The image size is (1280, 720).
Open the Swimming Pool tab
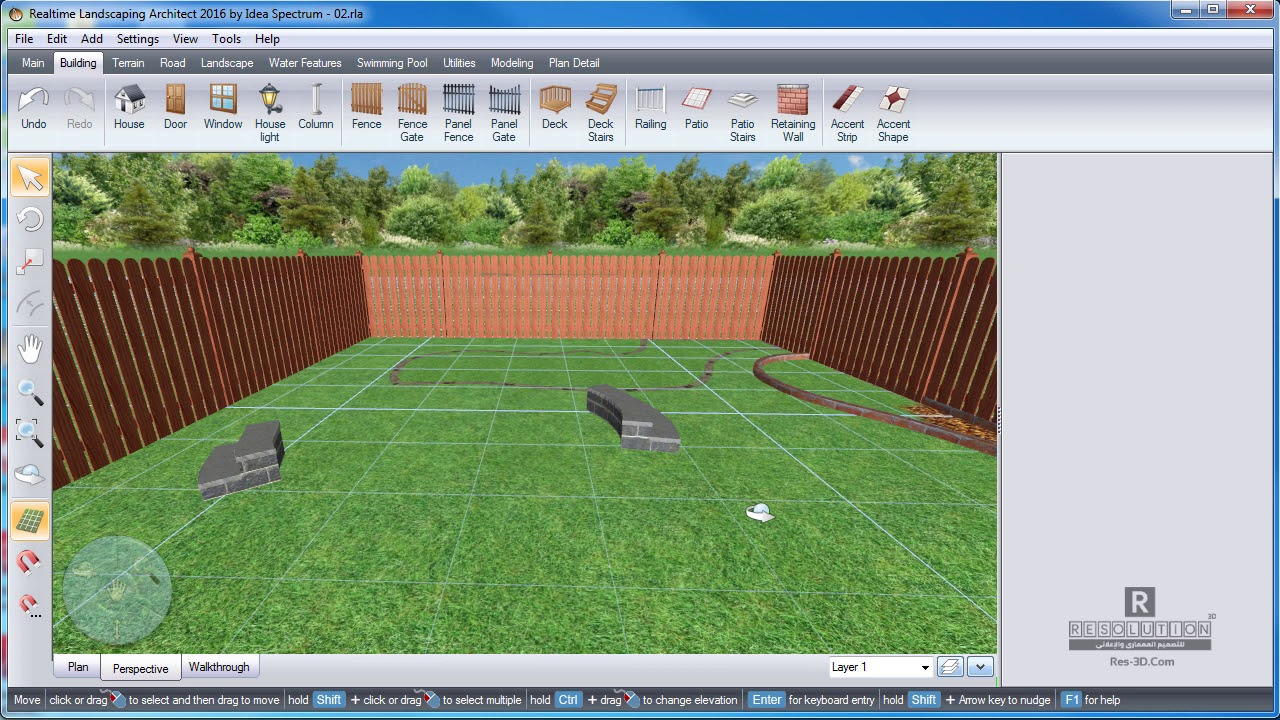[x=392, y=63]
